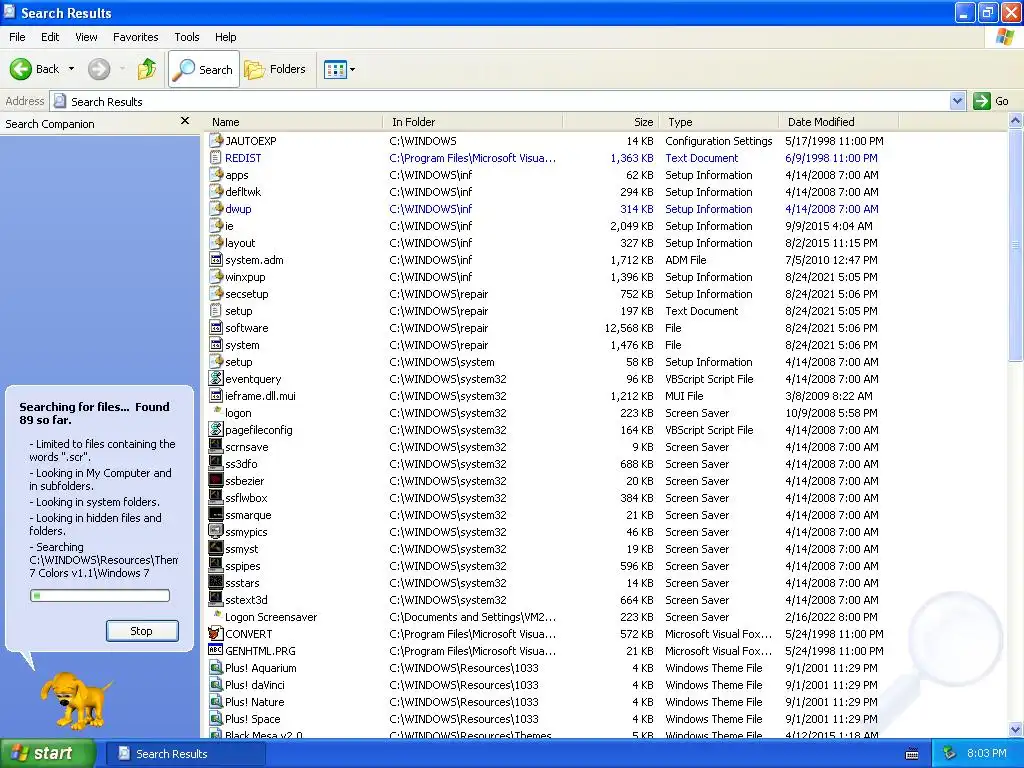
Task: Select the sspipes screen saver icon
Action: (216, 565)
